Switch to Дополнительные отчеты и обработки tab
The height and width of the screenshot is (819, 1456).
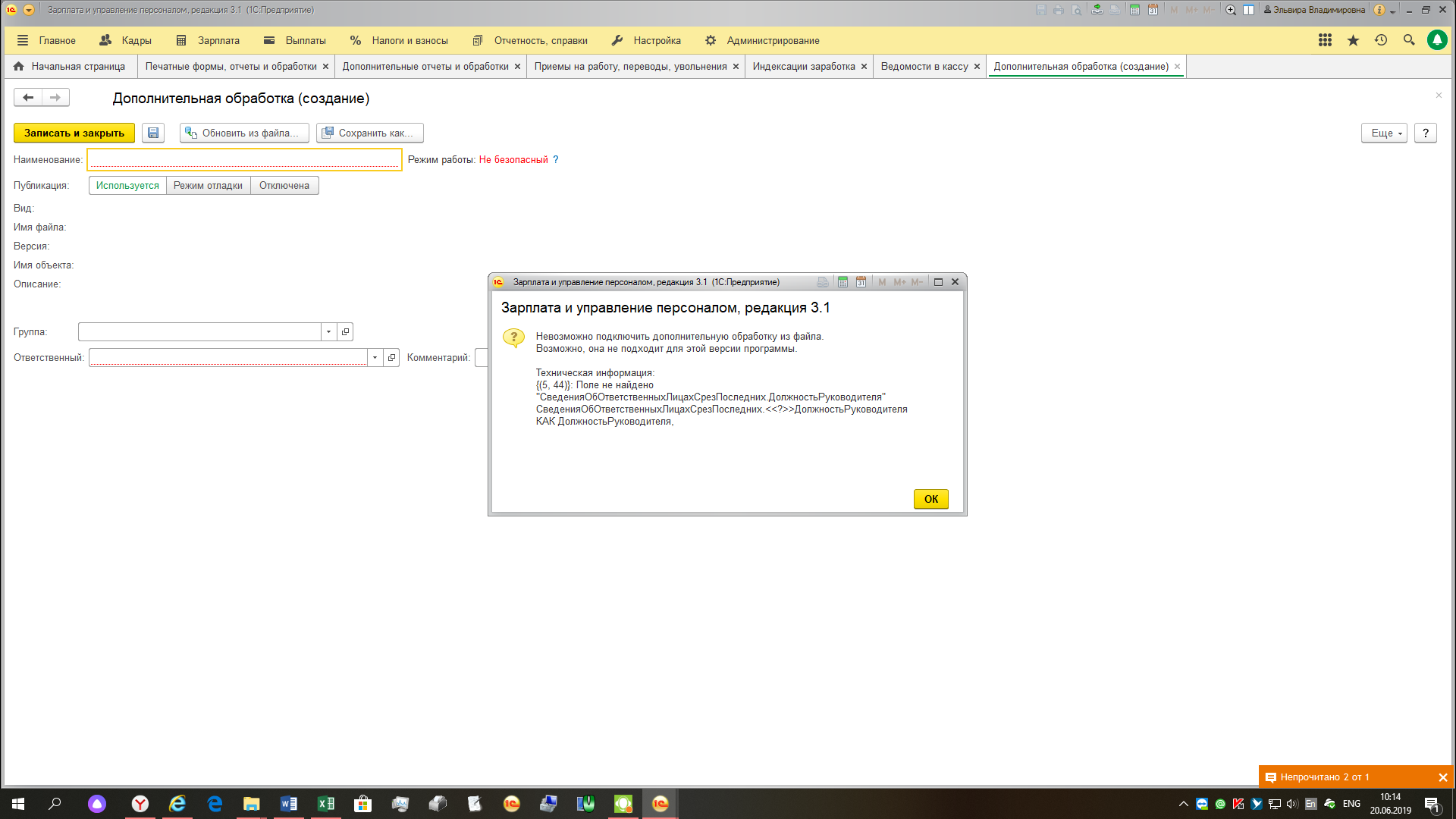tap(425, 66)
